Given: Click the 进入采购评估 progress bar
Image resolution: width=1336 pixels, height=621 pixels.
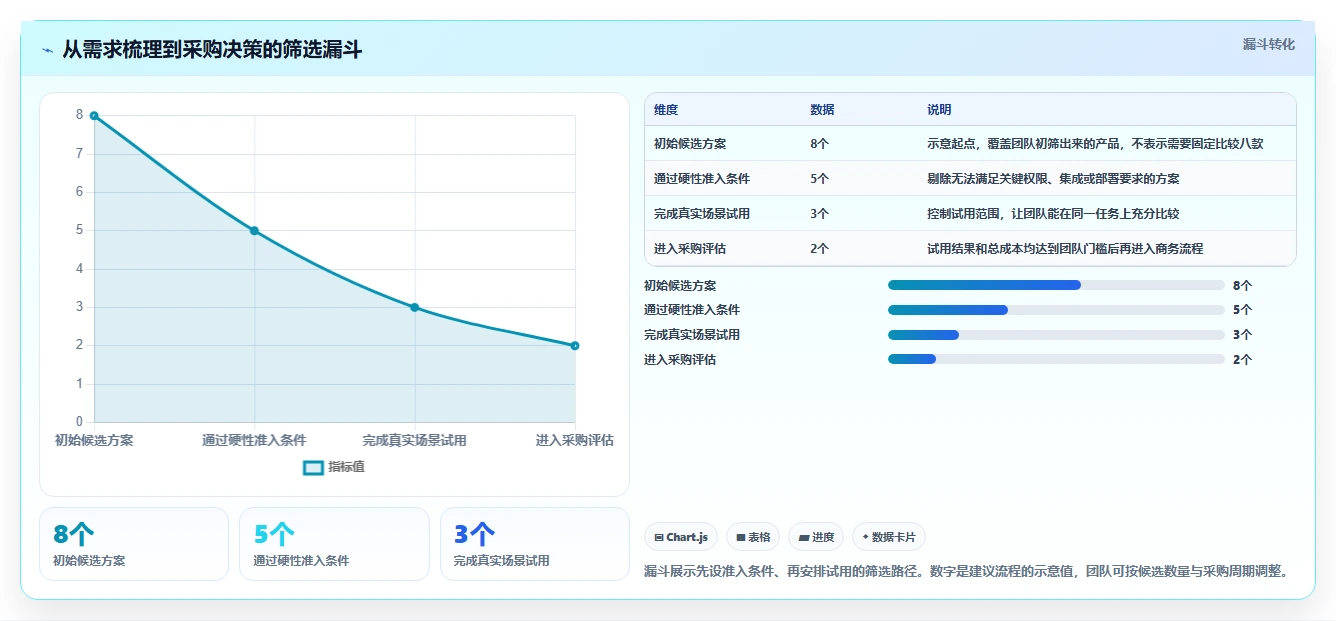Looking at the screenshot, I should tap(1056, 359).
